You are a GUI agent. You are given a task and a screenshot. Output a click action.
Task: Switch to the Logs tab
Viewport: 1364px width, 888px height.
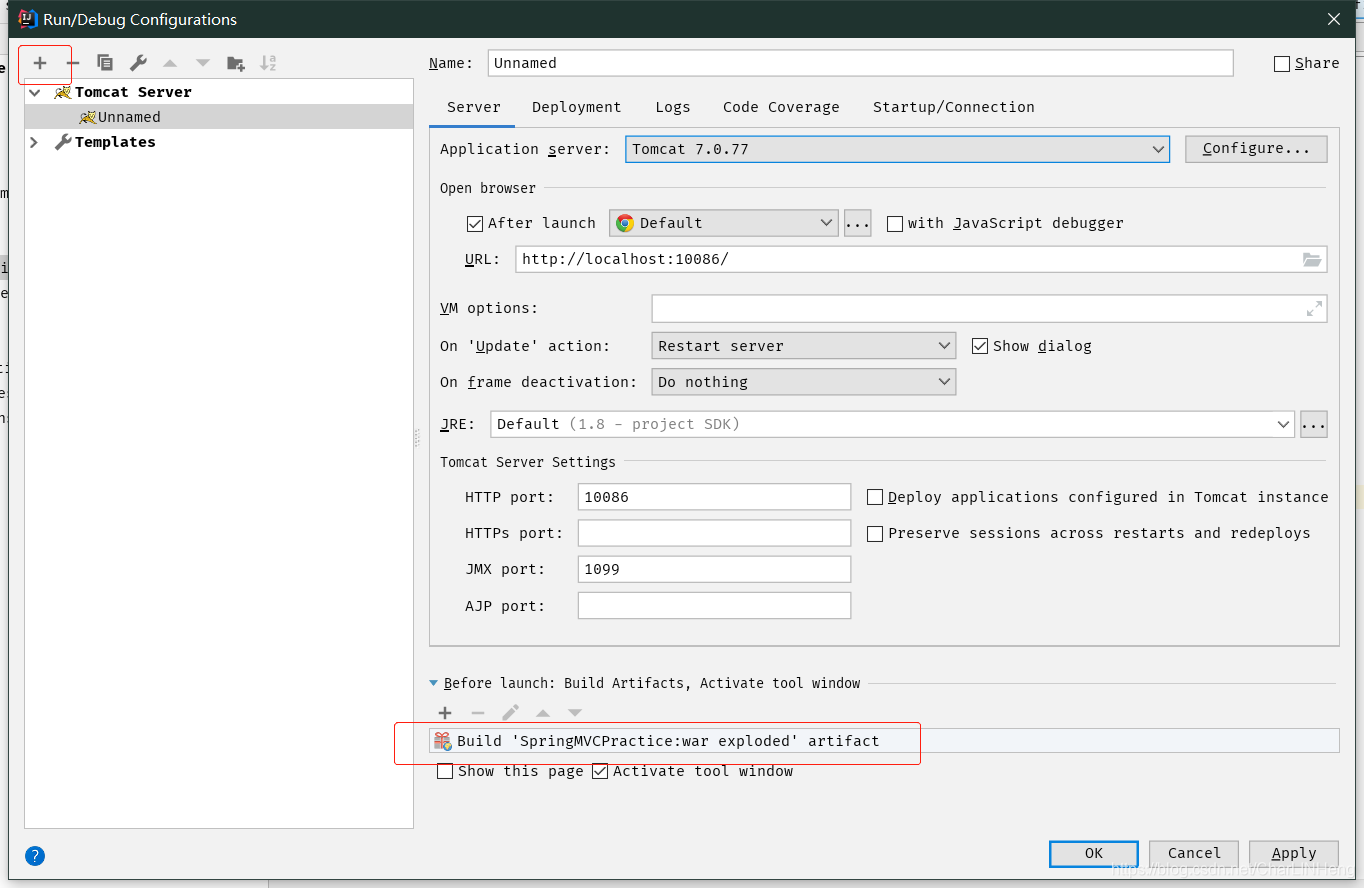pyautogui.click(x=673, y=107)
